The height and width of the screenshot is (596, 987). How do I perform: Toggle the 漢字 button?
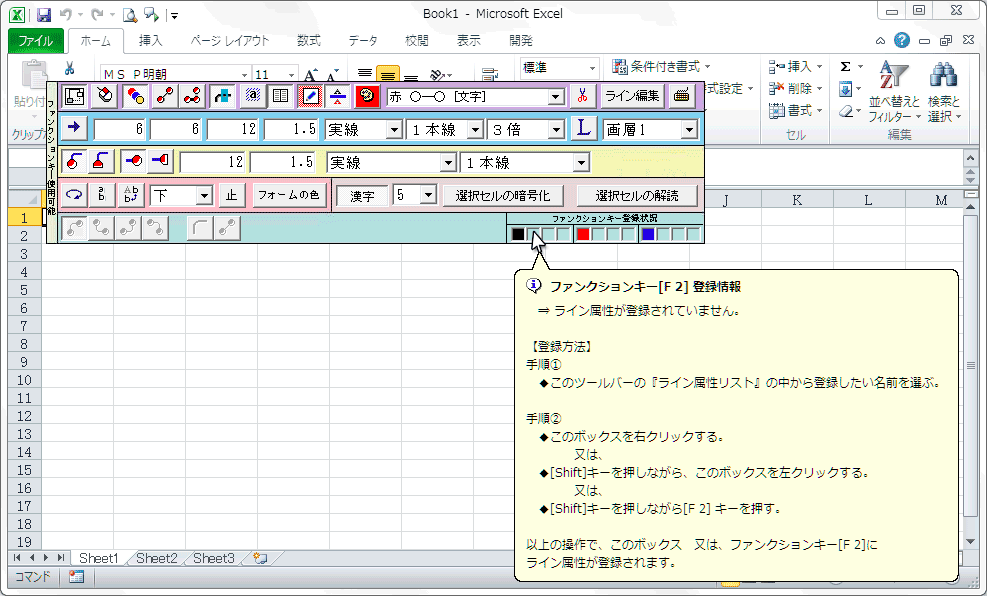362,196
